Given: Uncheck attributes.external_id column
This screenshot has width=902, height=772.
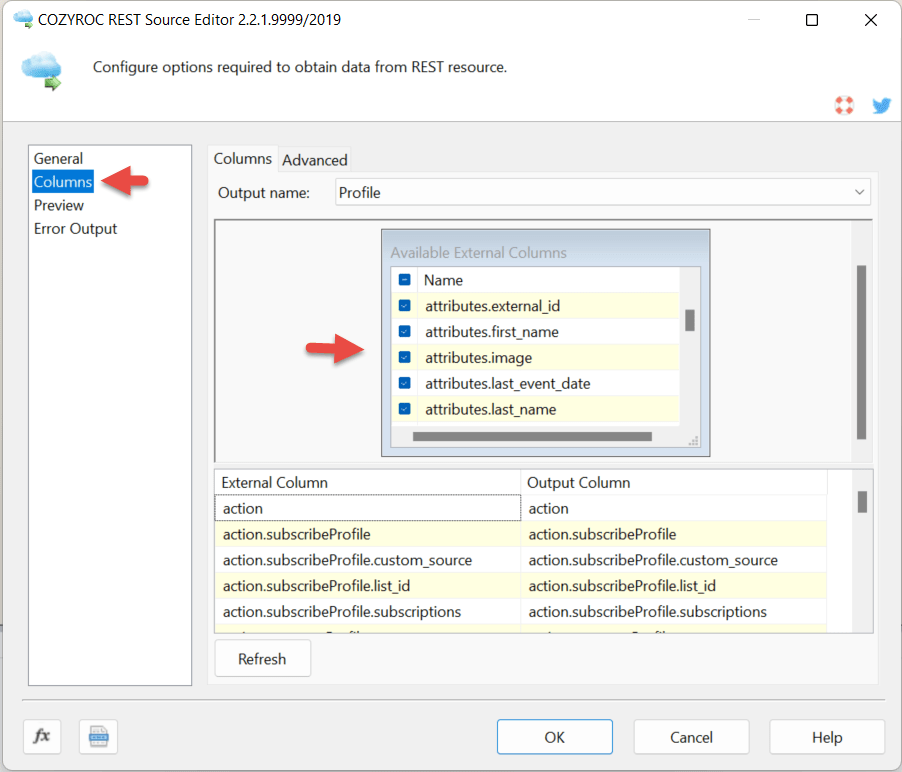Looking at the screenshot, I should (x=404, y=305).
